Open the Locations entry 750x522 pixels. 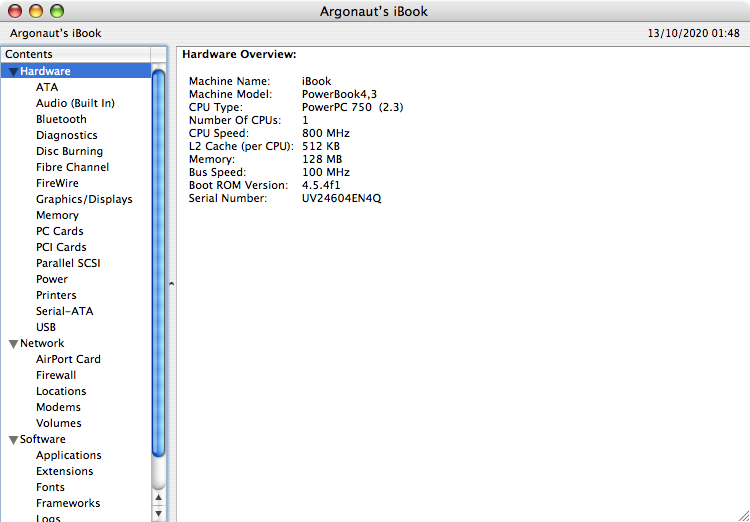pyautogui.click(x=61, y=391)
